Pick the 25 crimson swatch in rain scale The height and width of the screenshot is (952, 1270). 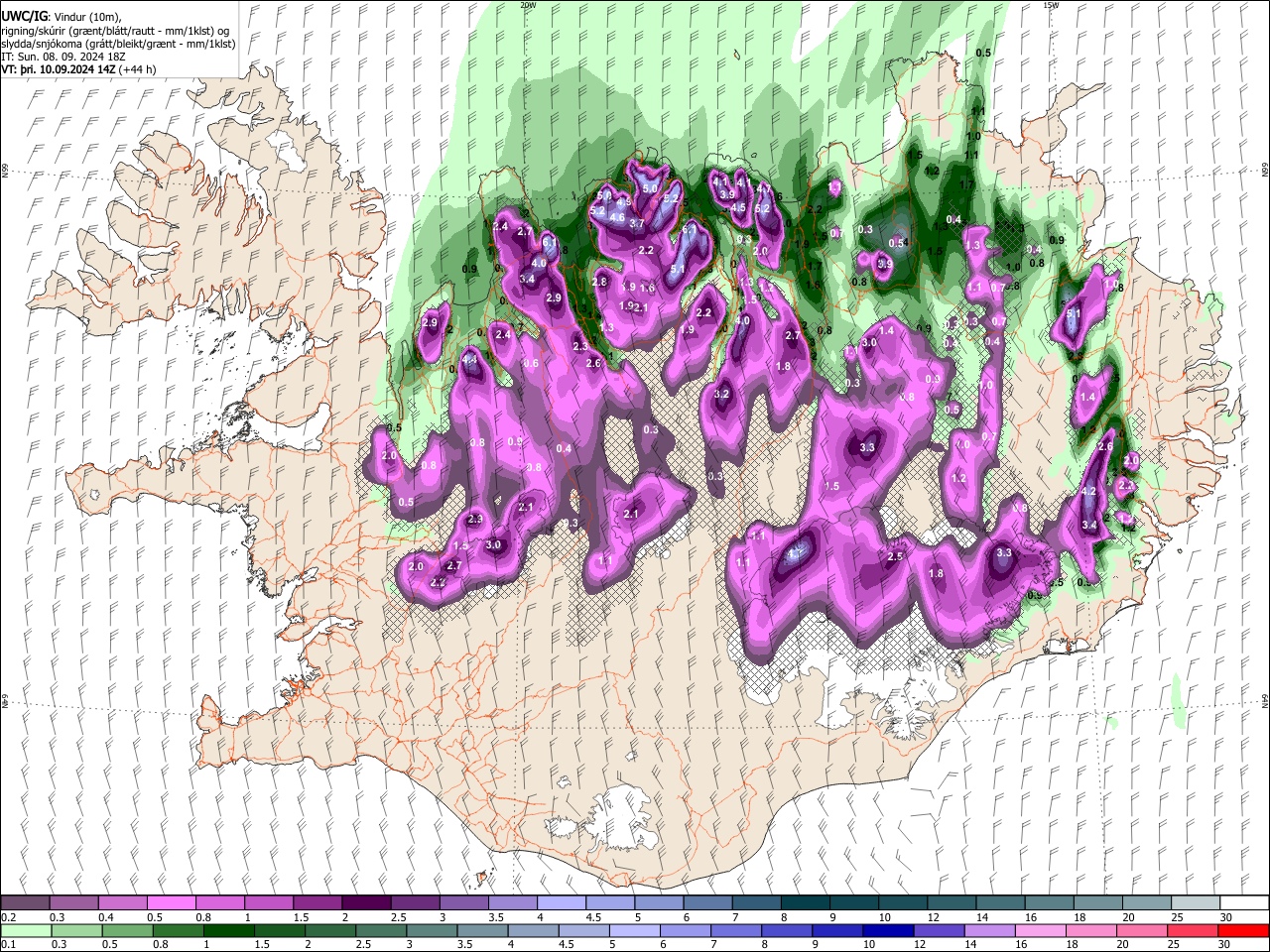(x=1194, y=930)
